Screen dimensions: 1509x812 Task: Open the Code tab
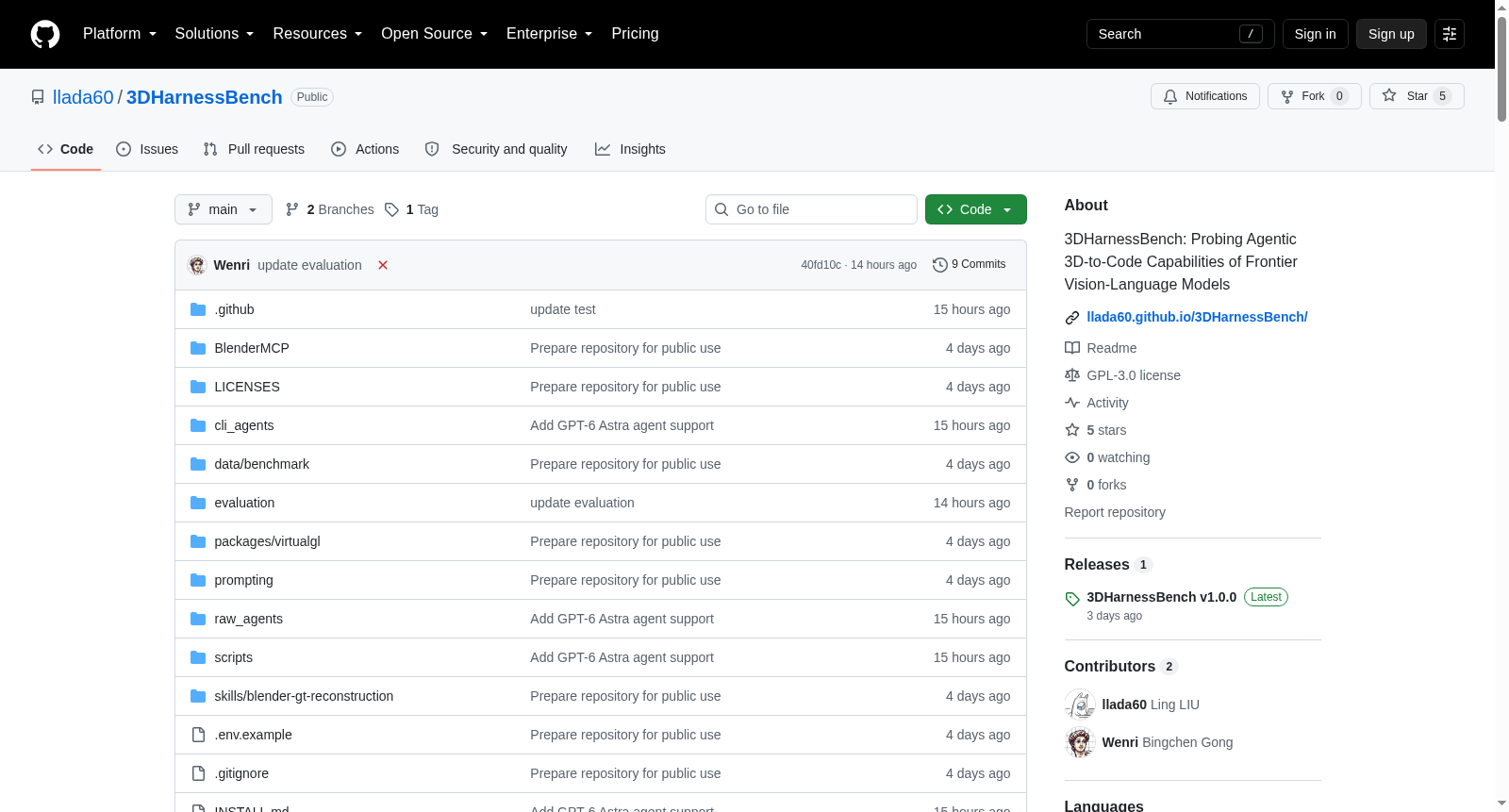66,149
